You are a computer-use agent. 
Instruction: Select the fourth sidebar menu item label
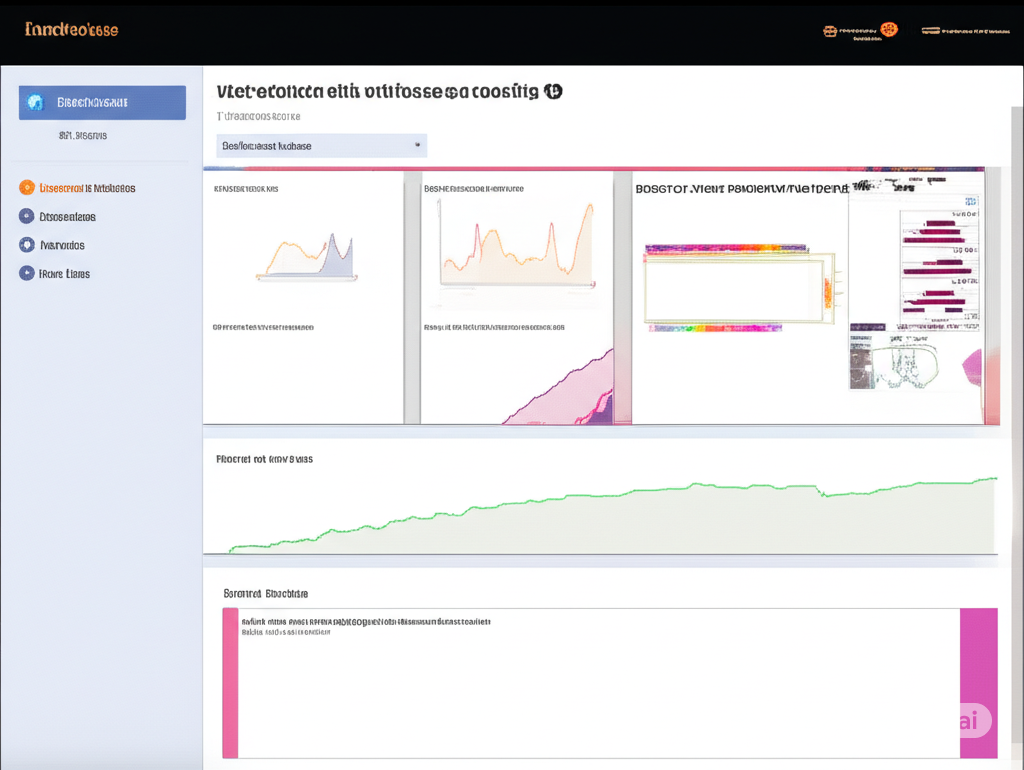point(64,274)
